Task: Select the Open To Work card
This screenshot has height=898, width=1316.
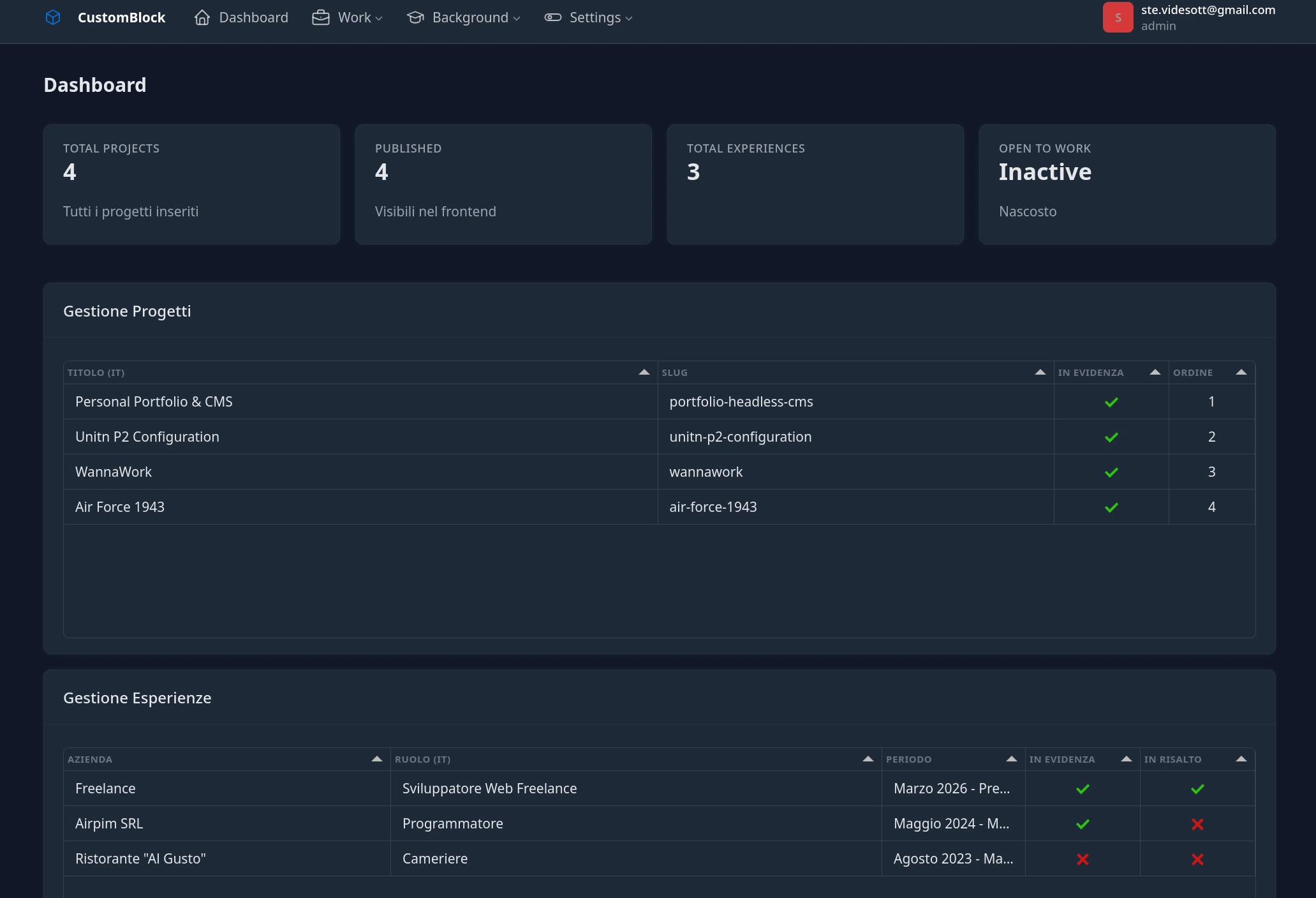Action: [1127, 184]
